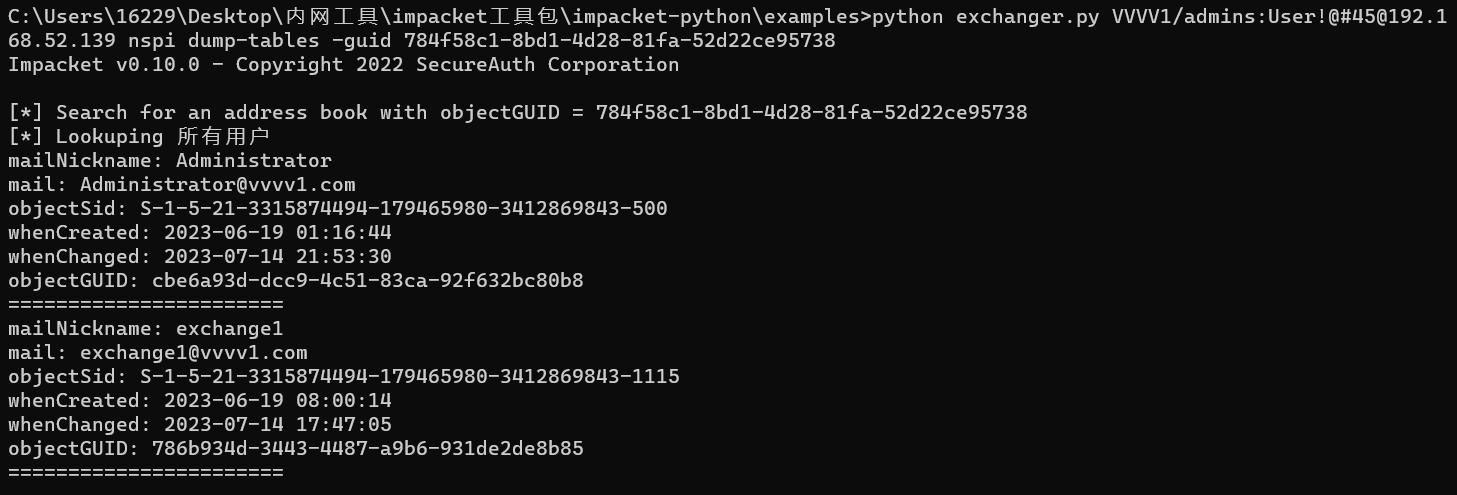
Task: Click the "Search for an address book" status line
Action: [517, 113]
